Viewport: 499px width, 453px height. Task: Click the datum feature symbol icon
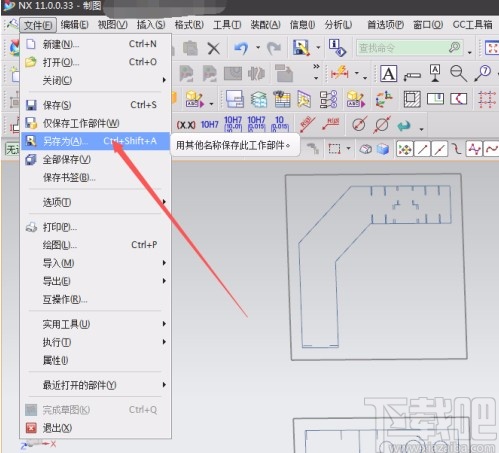pyautogui.click(x=435, y=73)
